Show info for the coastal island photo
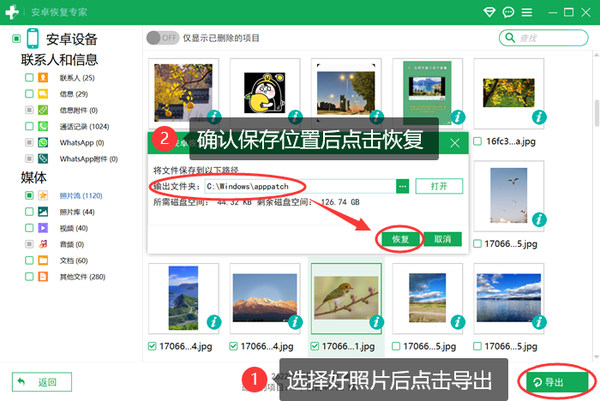Screen dimensions: 600x401 [214, 322]
